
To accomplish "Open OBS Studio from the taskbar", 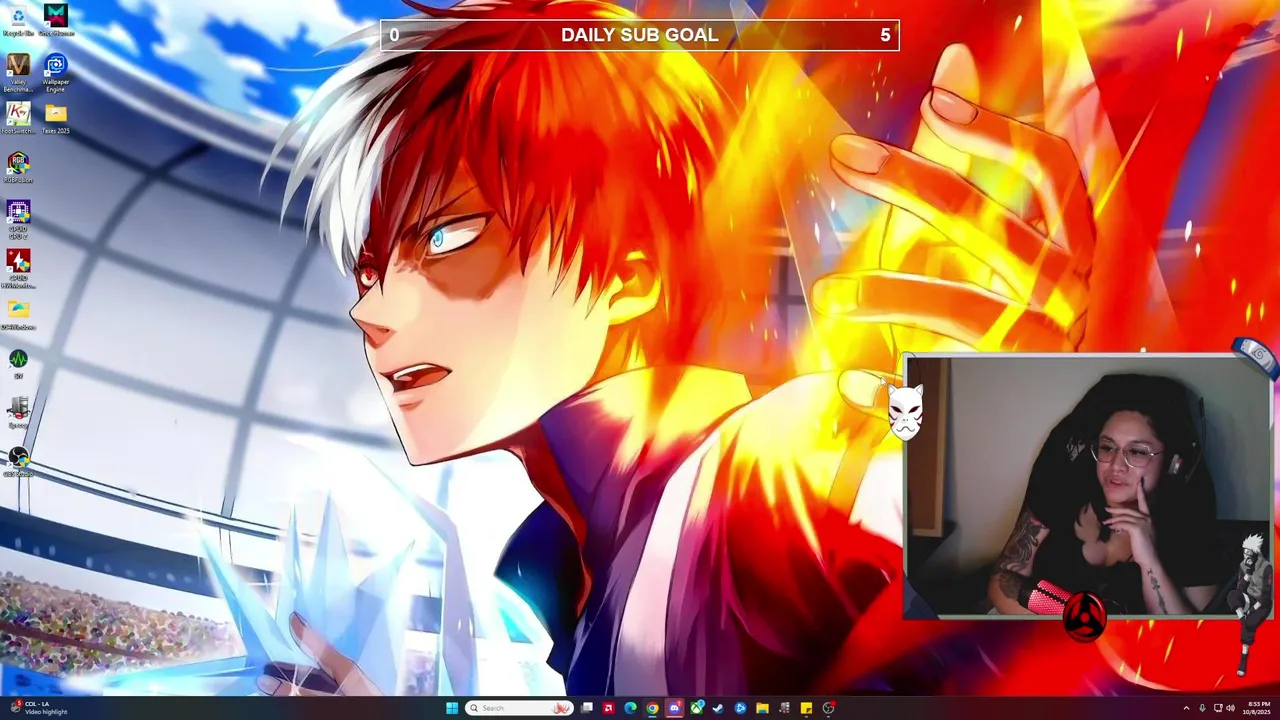I will click(828, 708).
